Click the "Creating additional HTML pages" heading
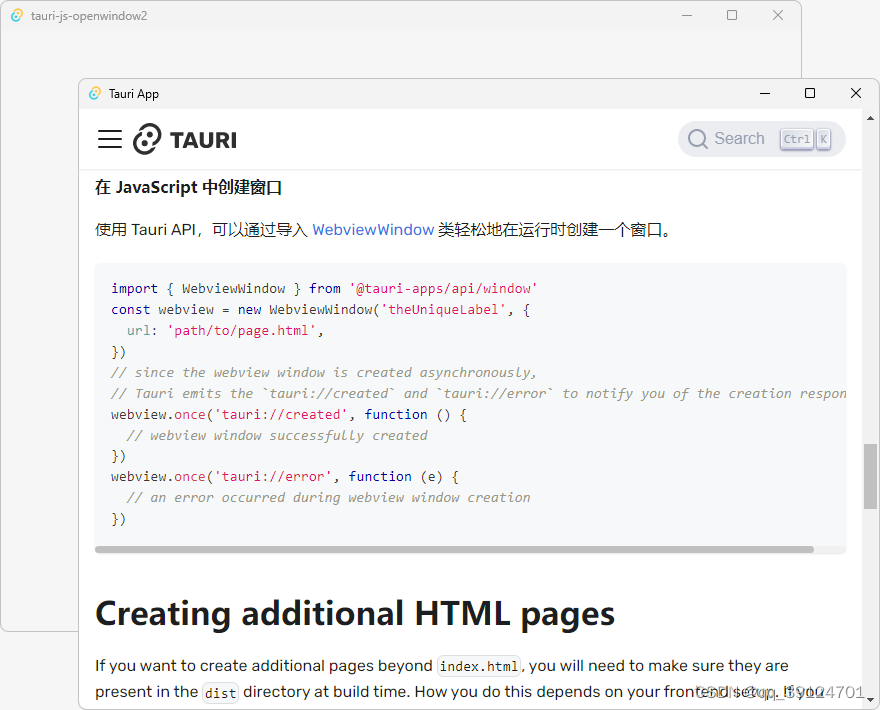 pyautogui.click(x=355, y=612)
